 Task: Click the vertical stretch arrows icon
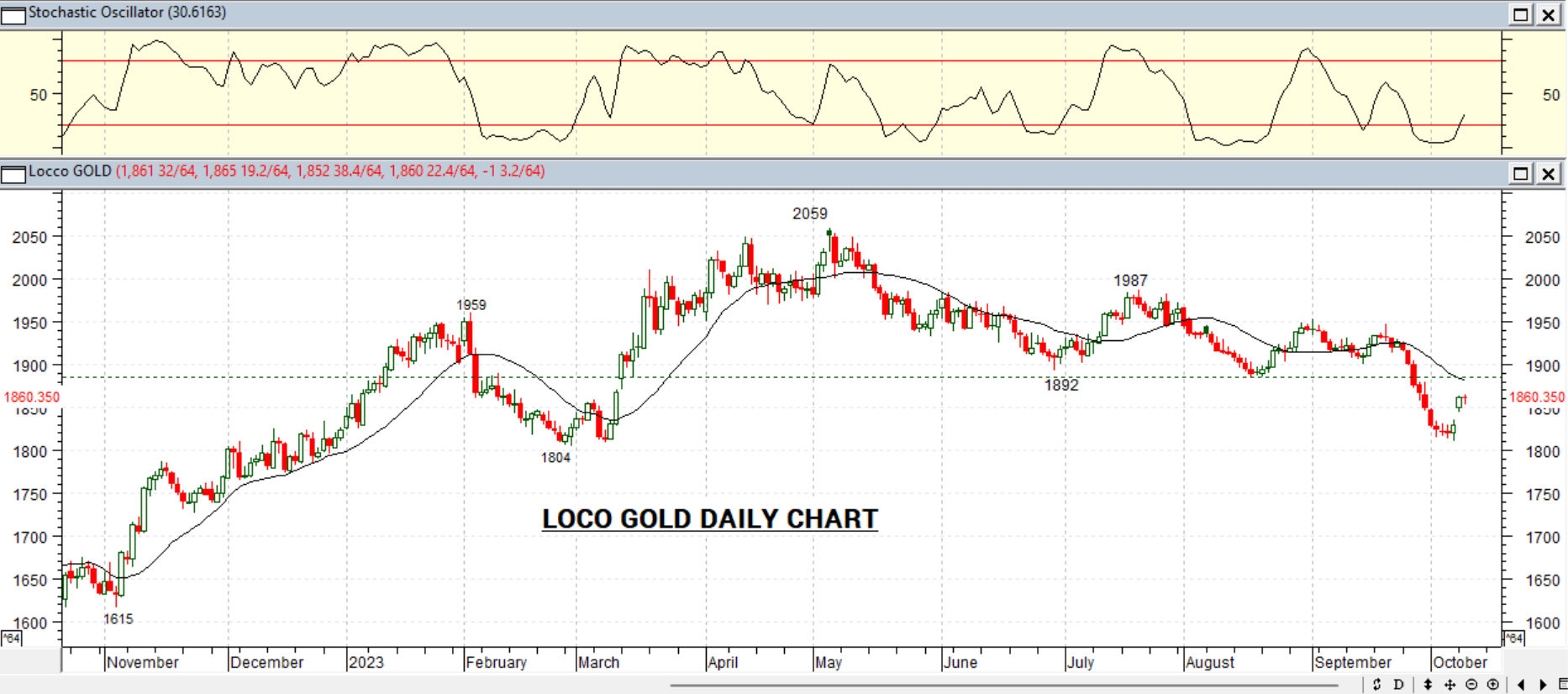[1428, 685]
